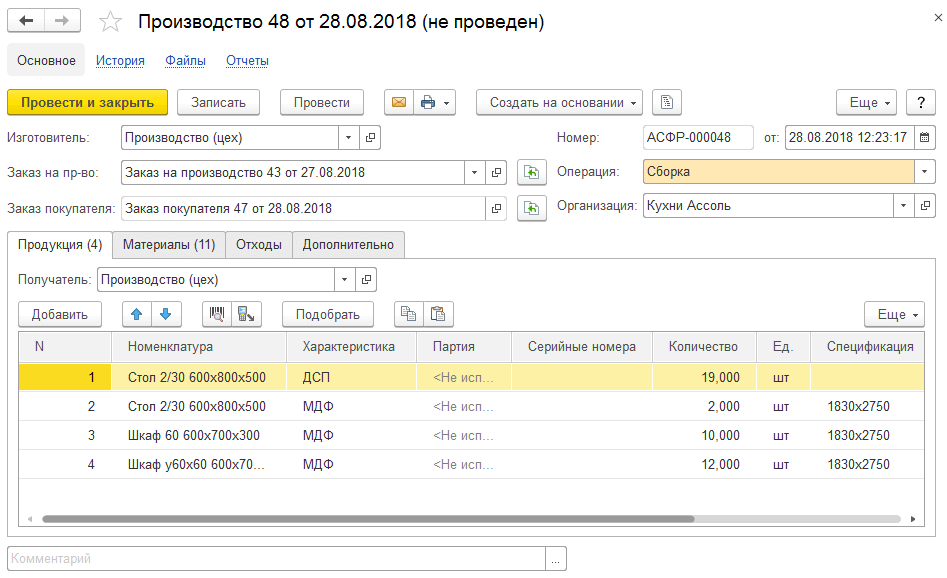Click Характеристика cell ДСП
The image size is (947, 578).
352,377
